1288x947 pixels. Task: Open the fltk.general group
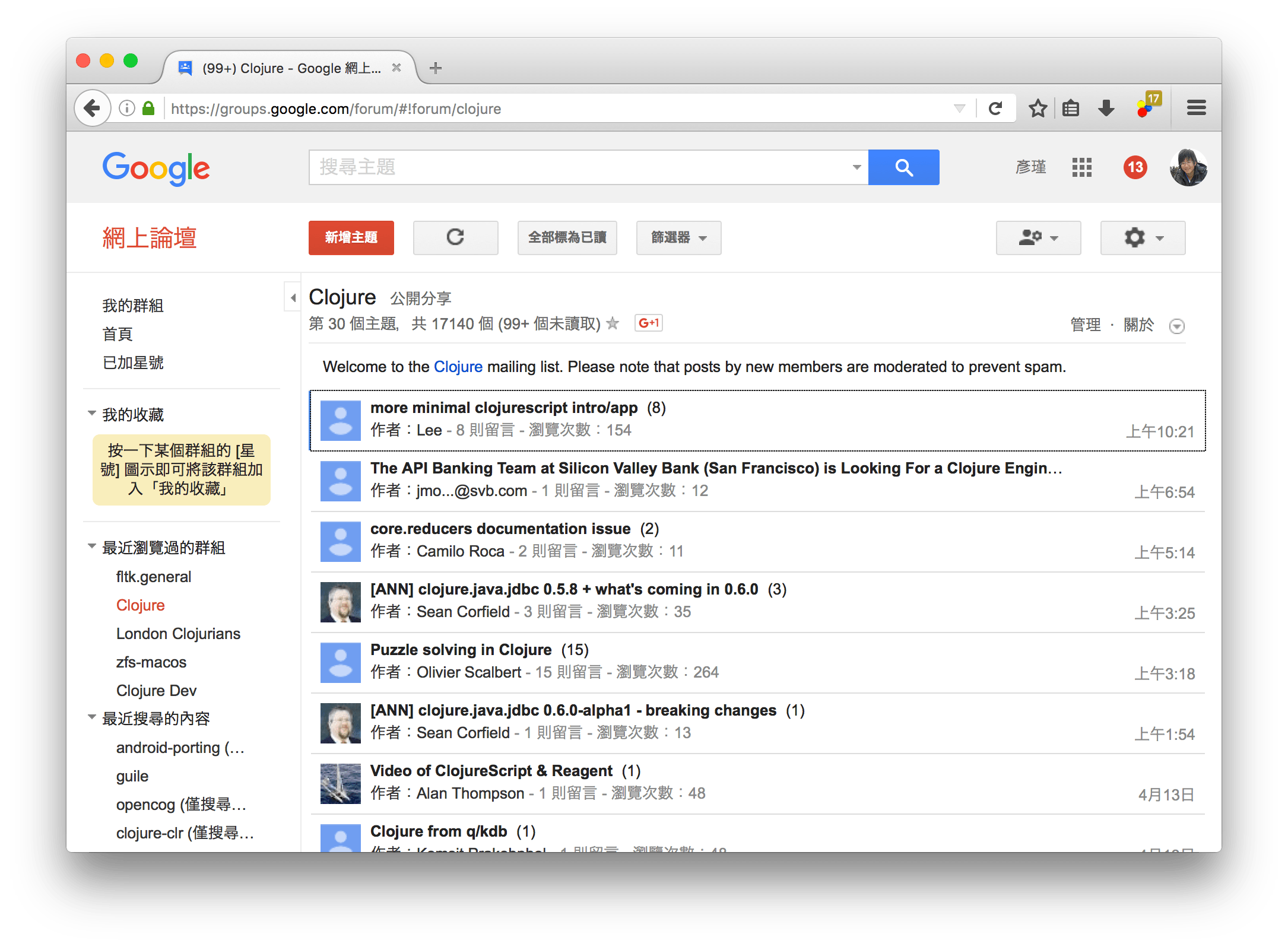153,577
